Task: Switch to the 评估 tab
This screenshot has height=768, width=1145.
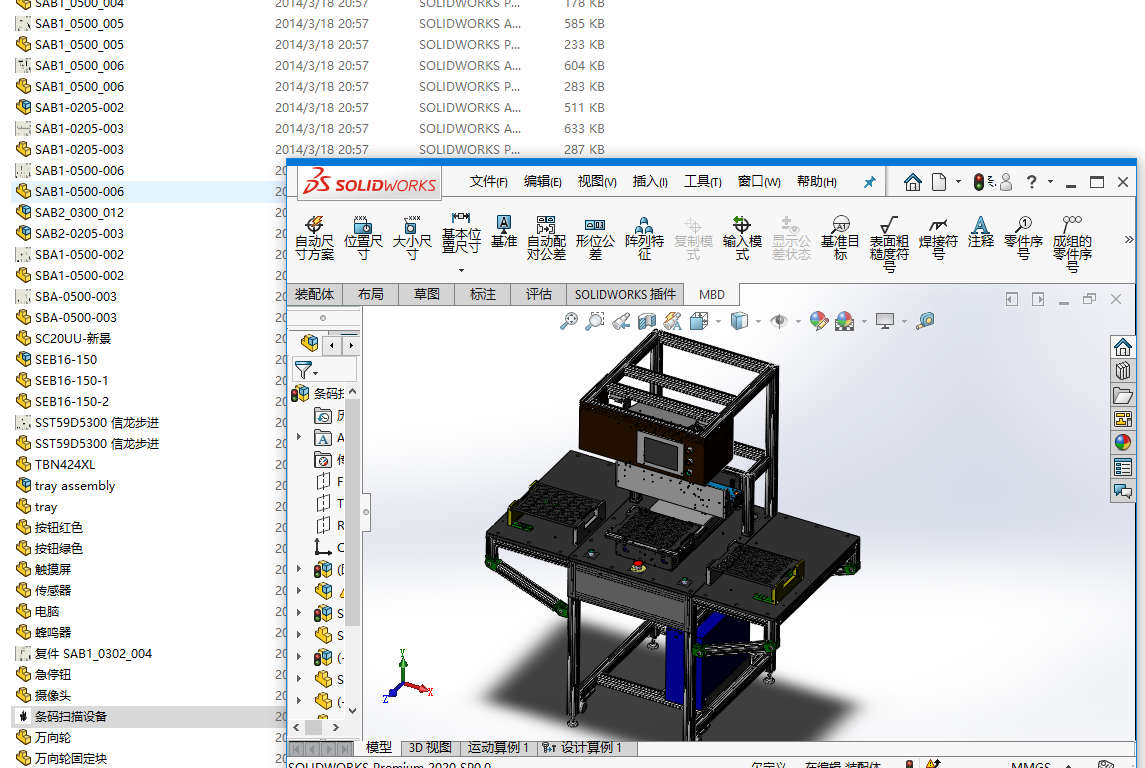Action: (538, 294)
